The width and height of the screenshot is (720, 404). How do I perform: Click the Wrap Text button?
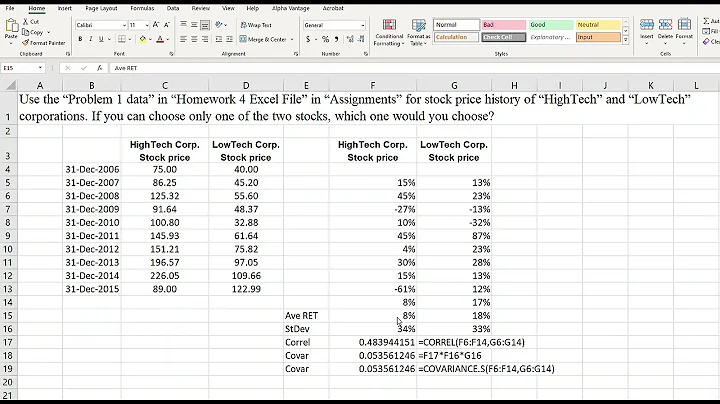tap(256, 25)
